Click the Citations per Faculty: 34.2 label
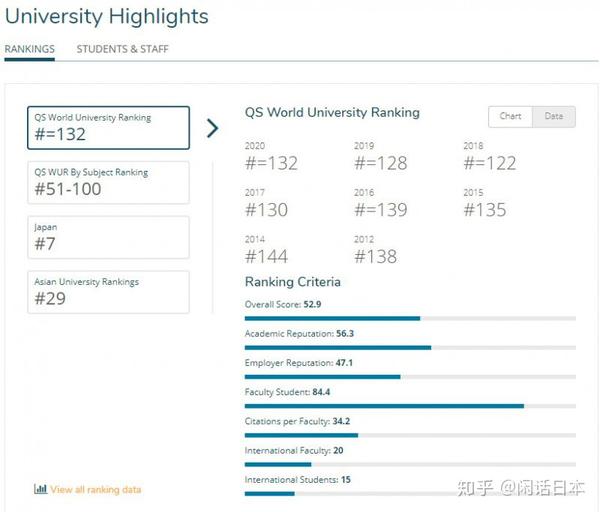Screen dimensions: 600x512 pyautogui.click(x=297, y=421)
